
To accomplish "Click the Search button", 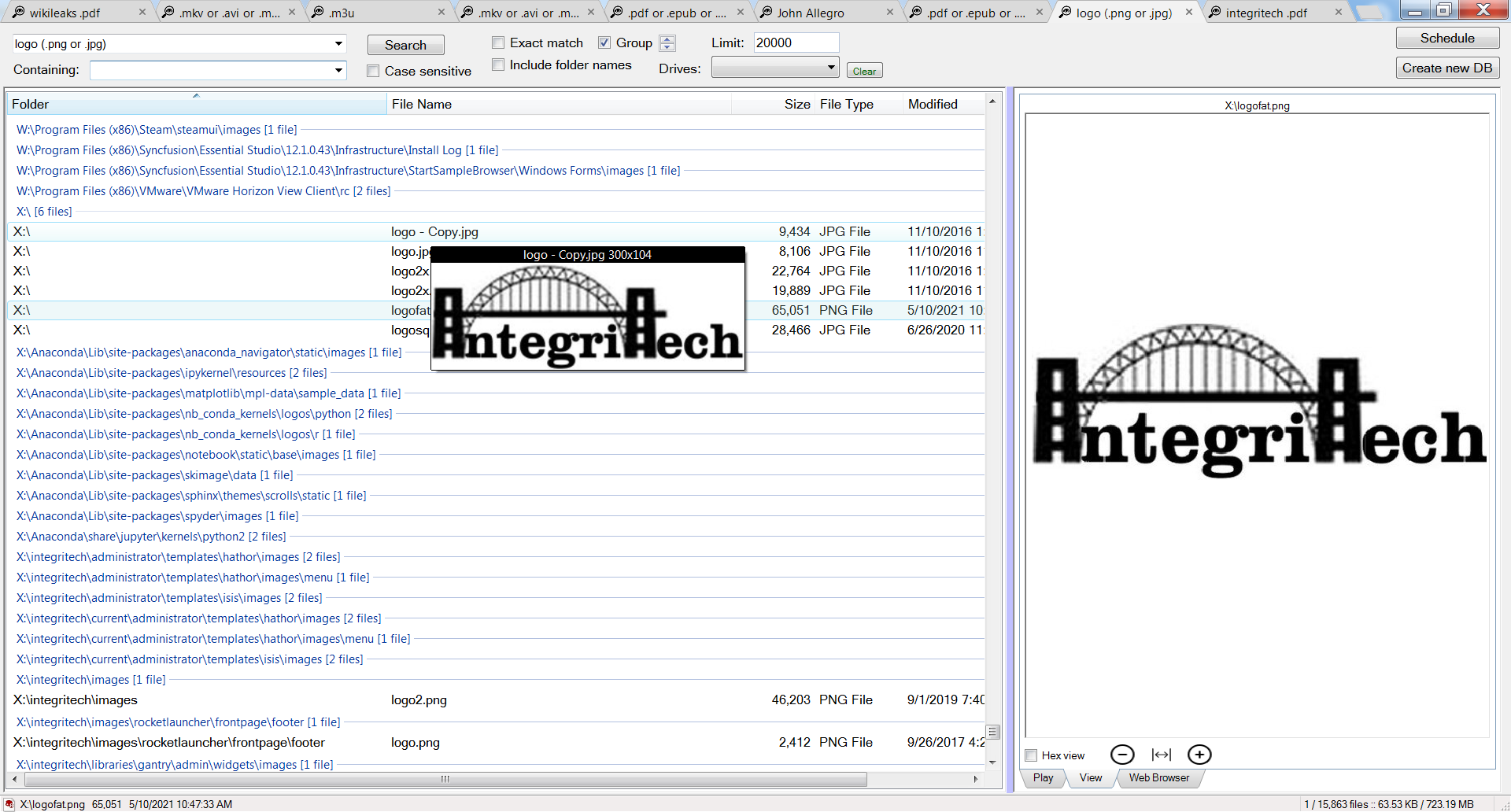I will point(405,45).
